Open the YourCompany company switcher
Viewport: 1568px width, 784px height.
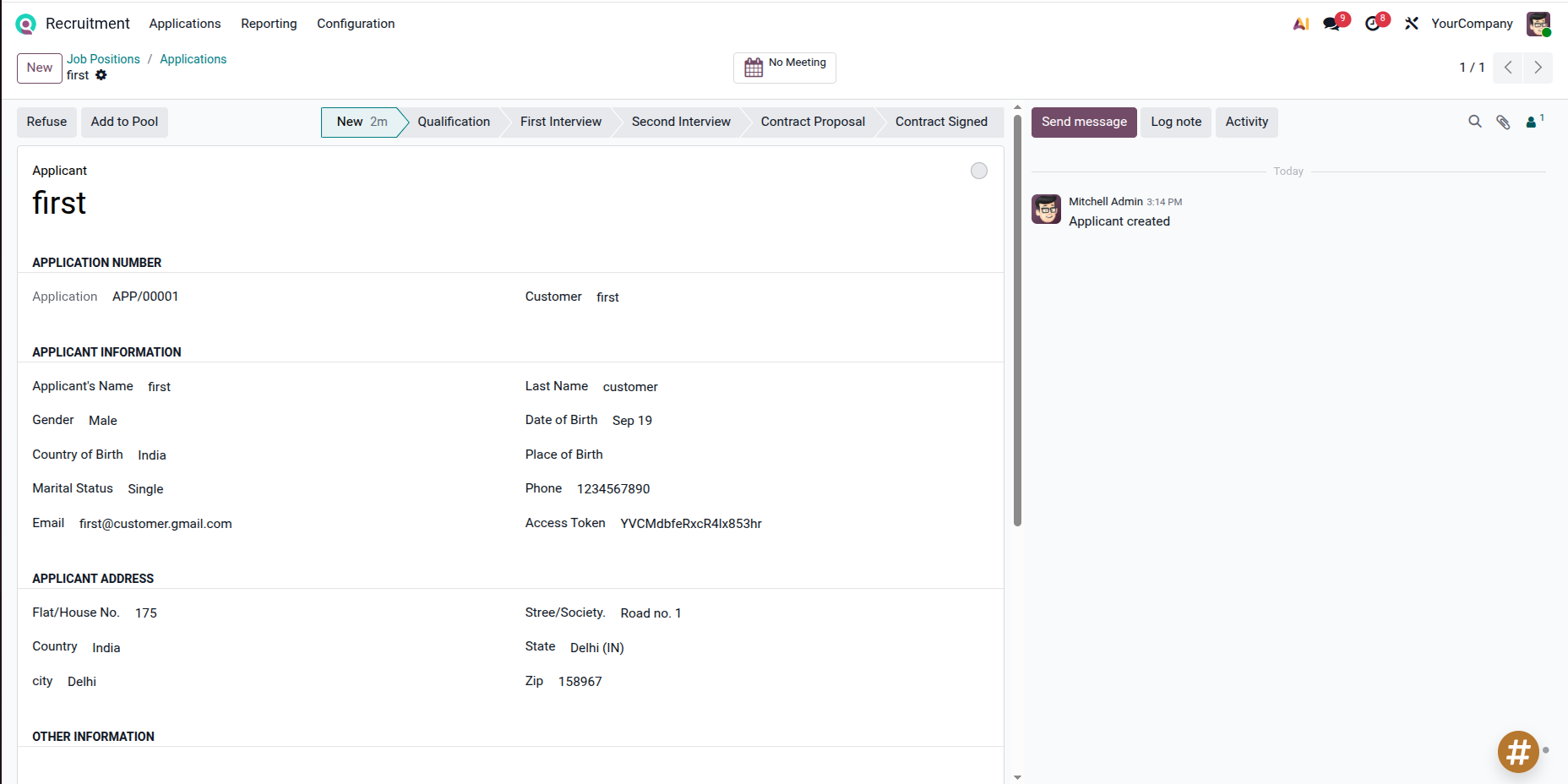(x=1472, y=24)
